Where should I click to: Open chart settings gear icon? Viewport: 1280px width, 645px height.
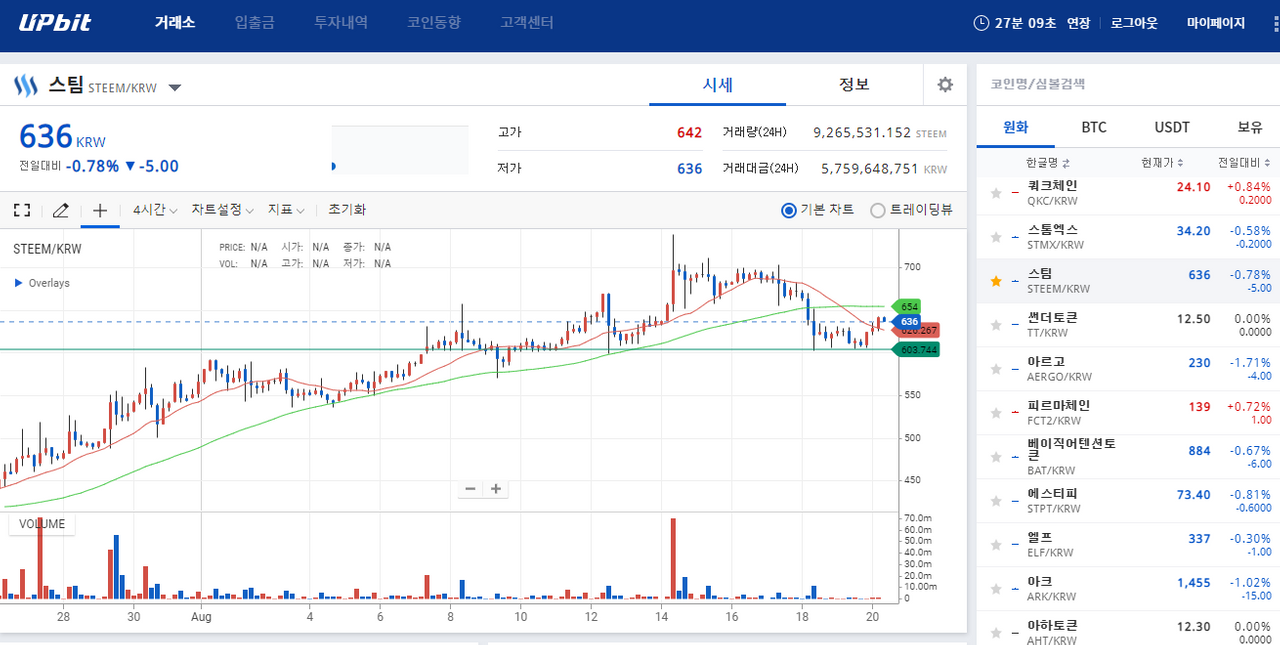click(945, 85)
